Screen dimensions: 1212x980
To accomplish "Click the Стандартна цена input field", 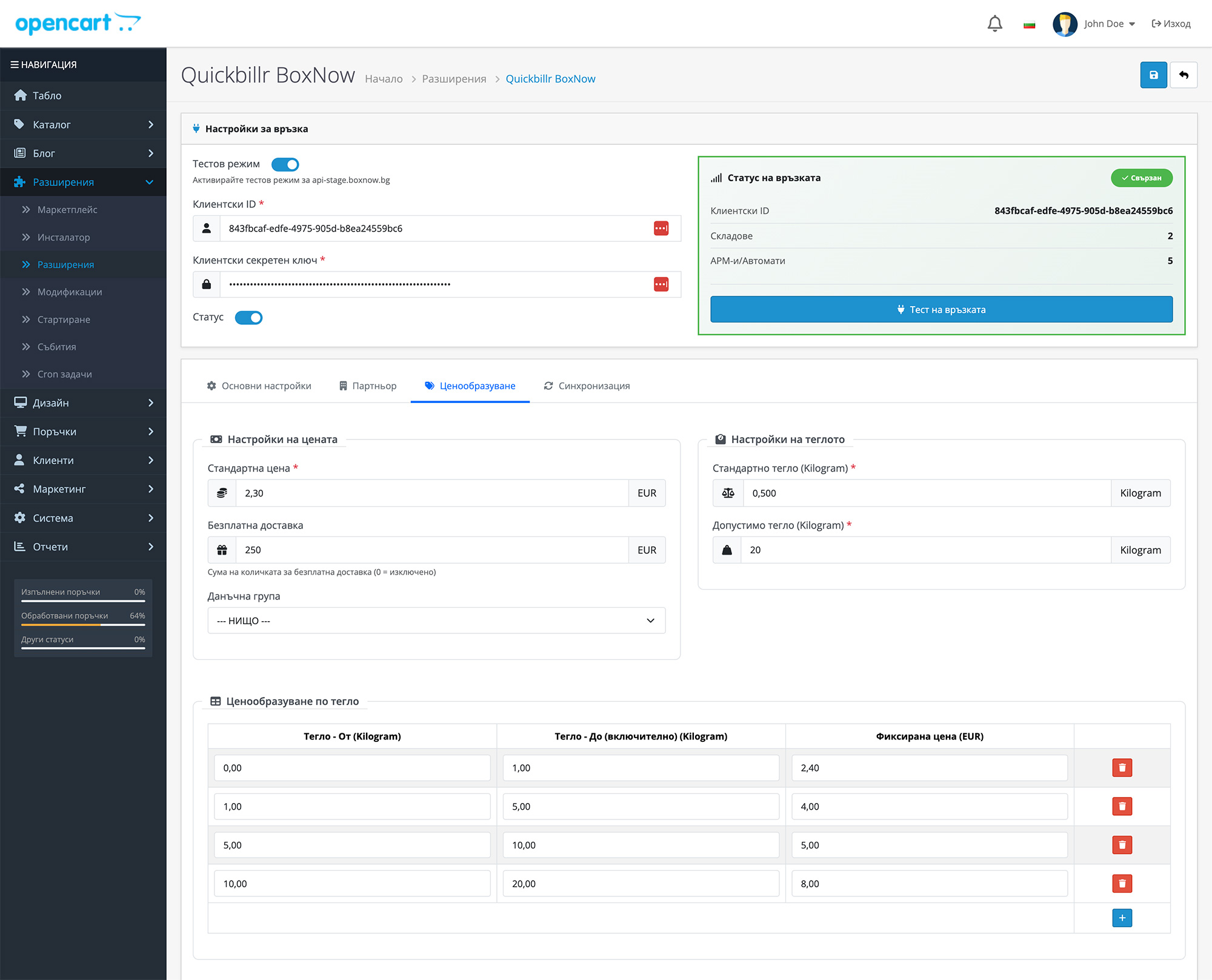I will point(431,493).
